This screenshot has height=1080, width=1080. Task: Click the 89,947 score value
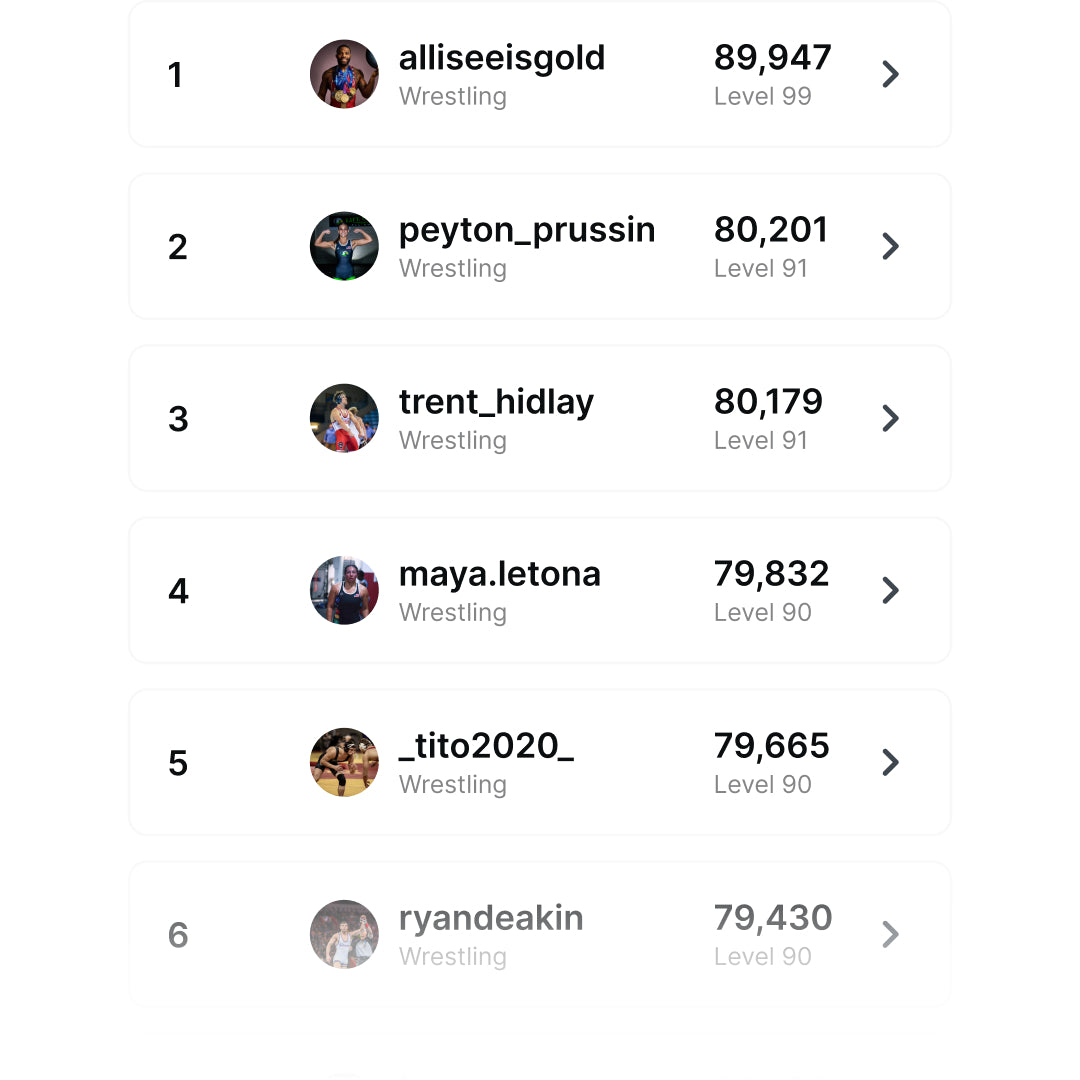tap(772, 58)
